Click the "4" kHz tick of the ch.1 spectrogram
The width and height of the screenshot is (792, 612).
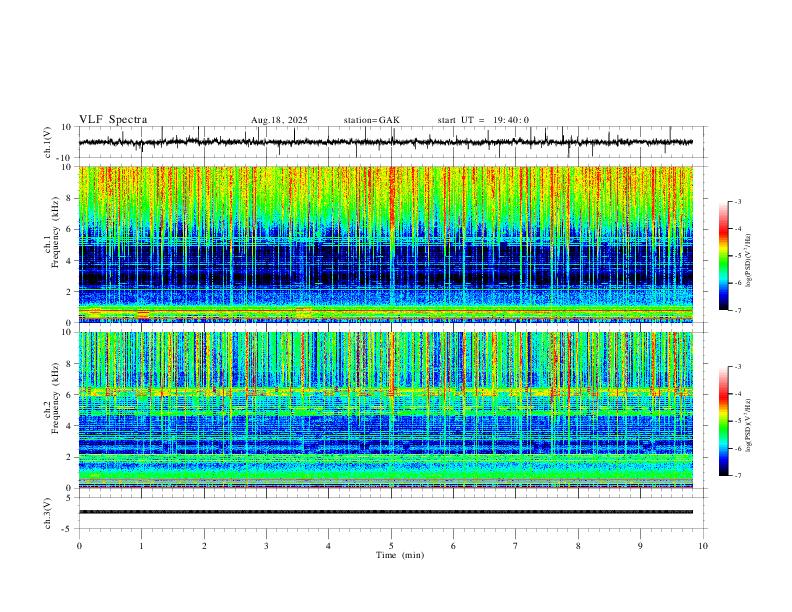(70, 261)
